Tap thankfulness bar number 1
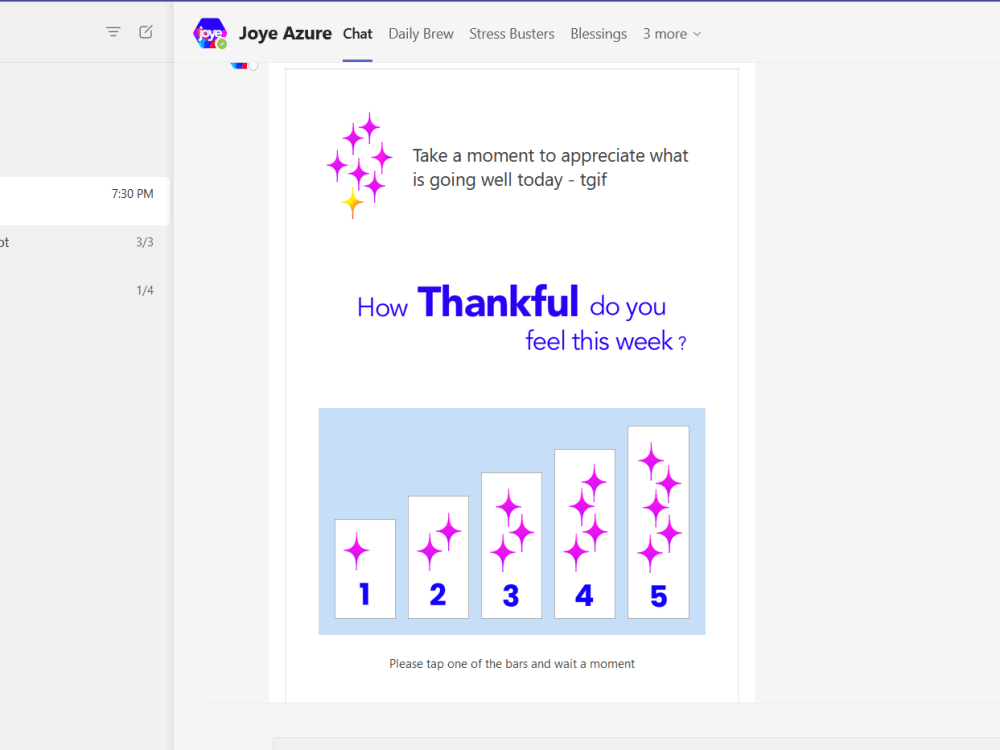Viewport: 1000px width, 750px height. pos(365,569)
